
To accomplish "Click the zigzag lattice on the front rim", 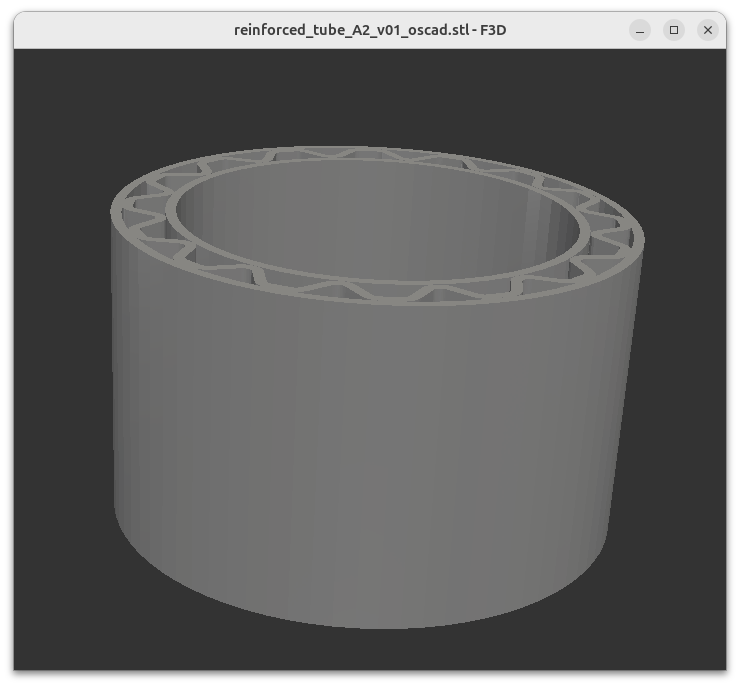I will point(380,288).
